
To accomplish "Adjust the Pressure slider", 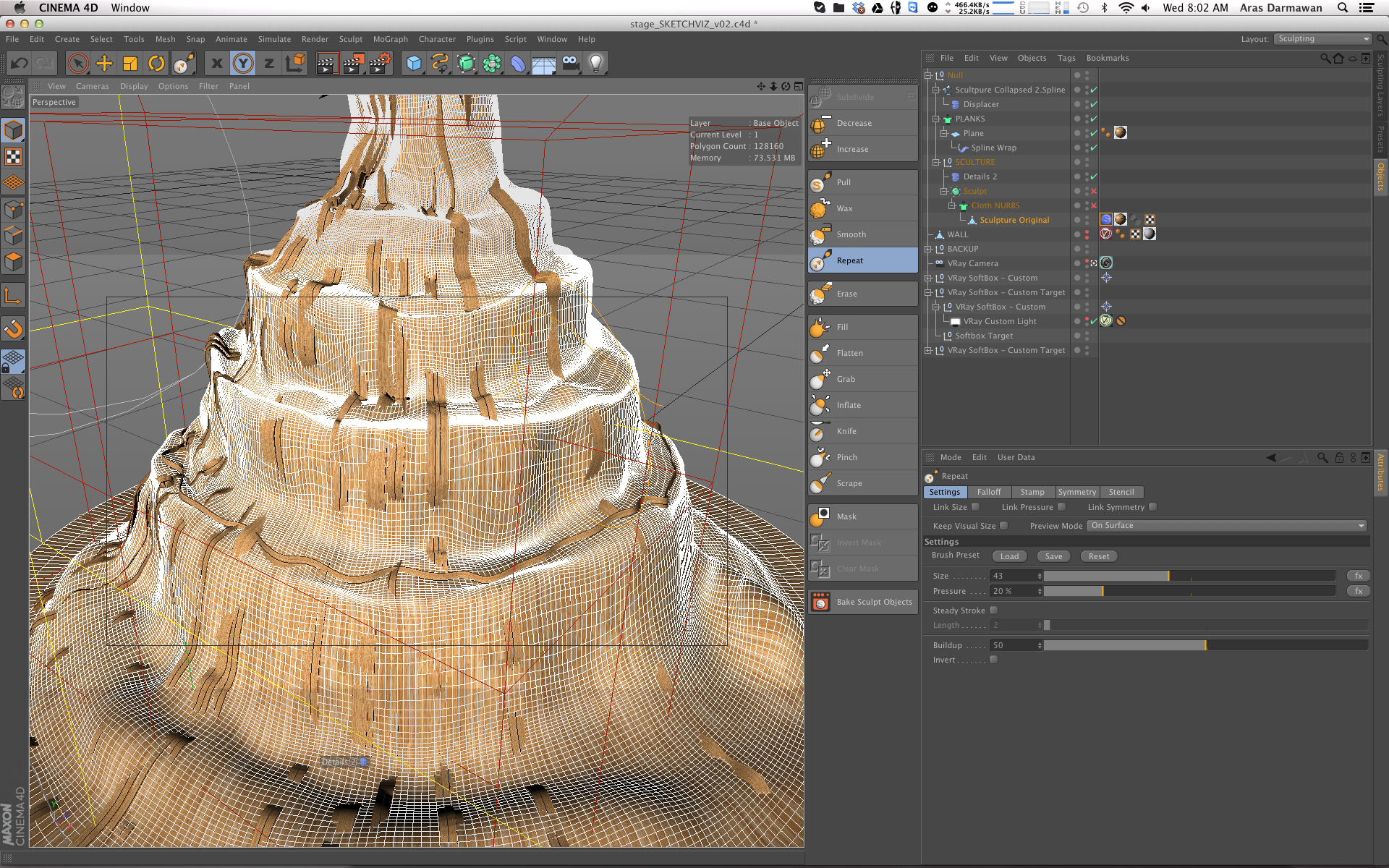I will (1189, 591).
